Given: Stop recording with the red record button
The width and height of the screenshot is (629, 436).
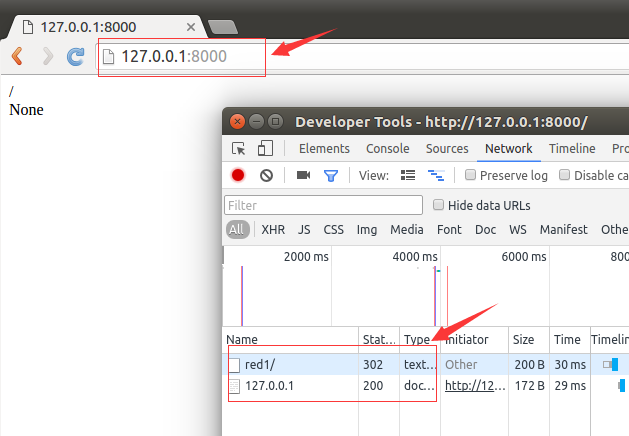Looking at the screenshot, I should tap(238, 175).
